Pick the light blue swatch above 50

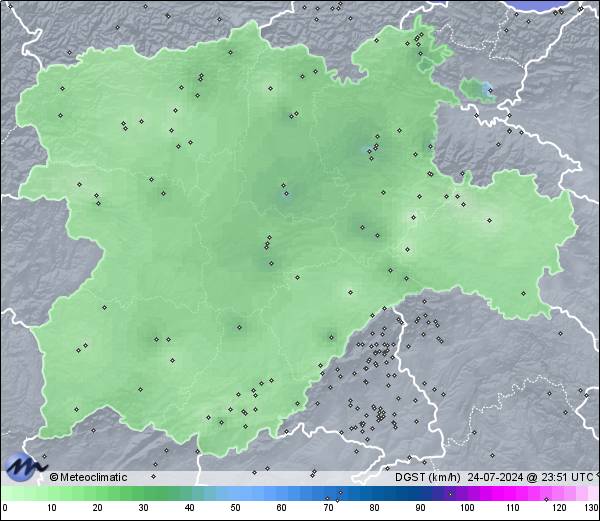click(235, 493)
